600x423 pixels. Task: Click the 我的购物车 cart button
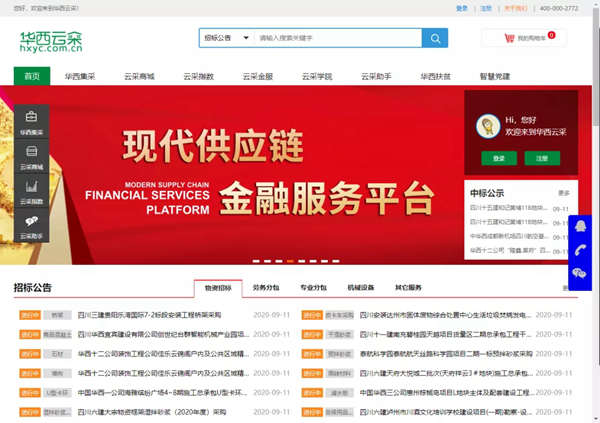(x=524, y=38)
